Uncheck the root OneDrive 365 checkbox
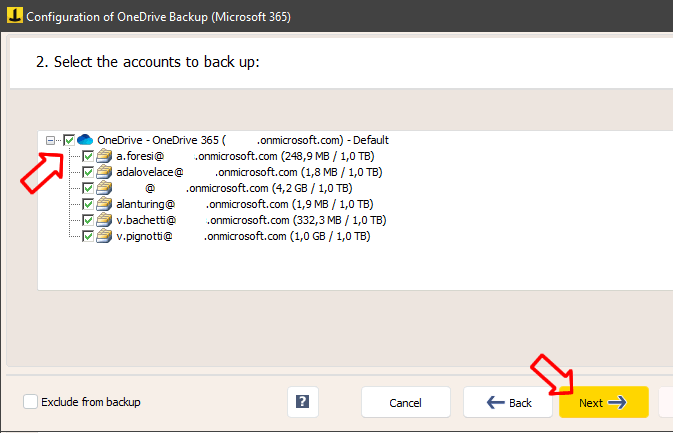Screen dimensions: 673x433 69,140
